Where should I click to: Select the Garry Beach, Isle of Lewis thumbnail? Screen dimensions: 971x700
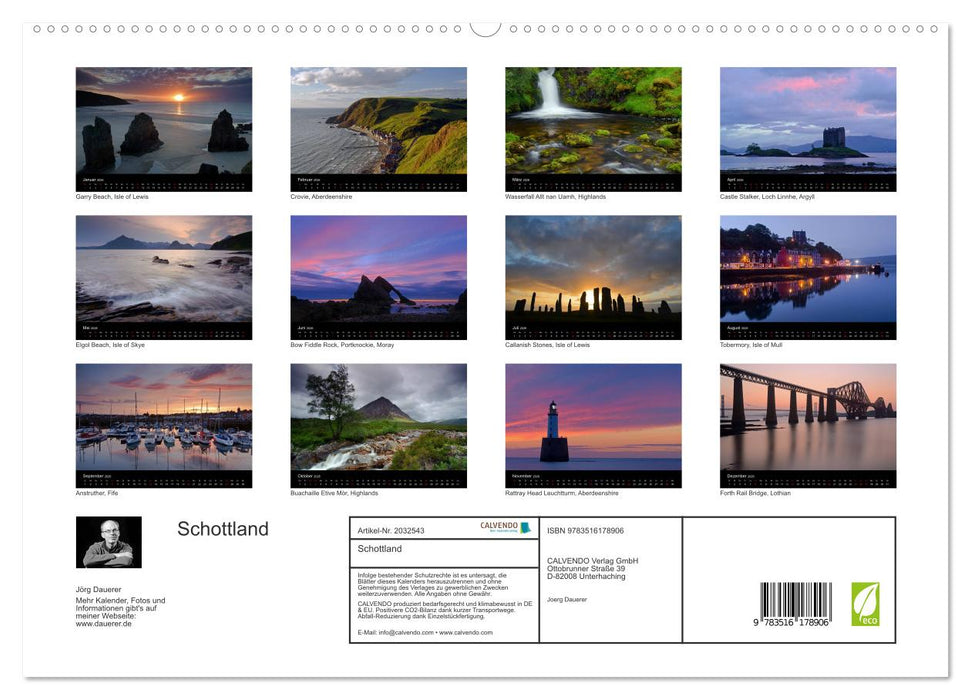165,125
